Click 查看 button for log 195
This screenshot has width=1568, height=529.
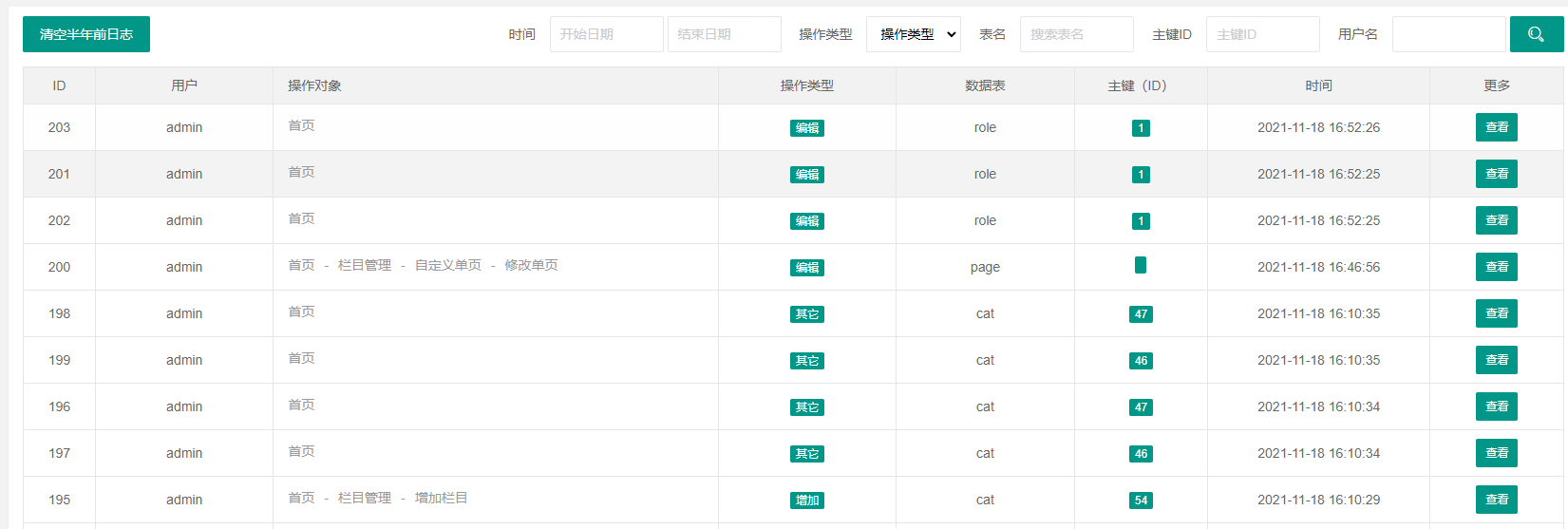(x=1497, y=500)
